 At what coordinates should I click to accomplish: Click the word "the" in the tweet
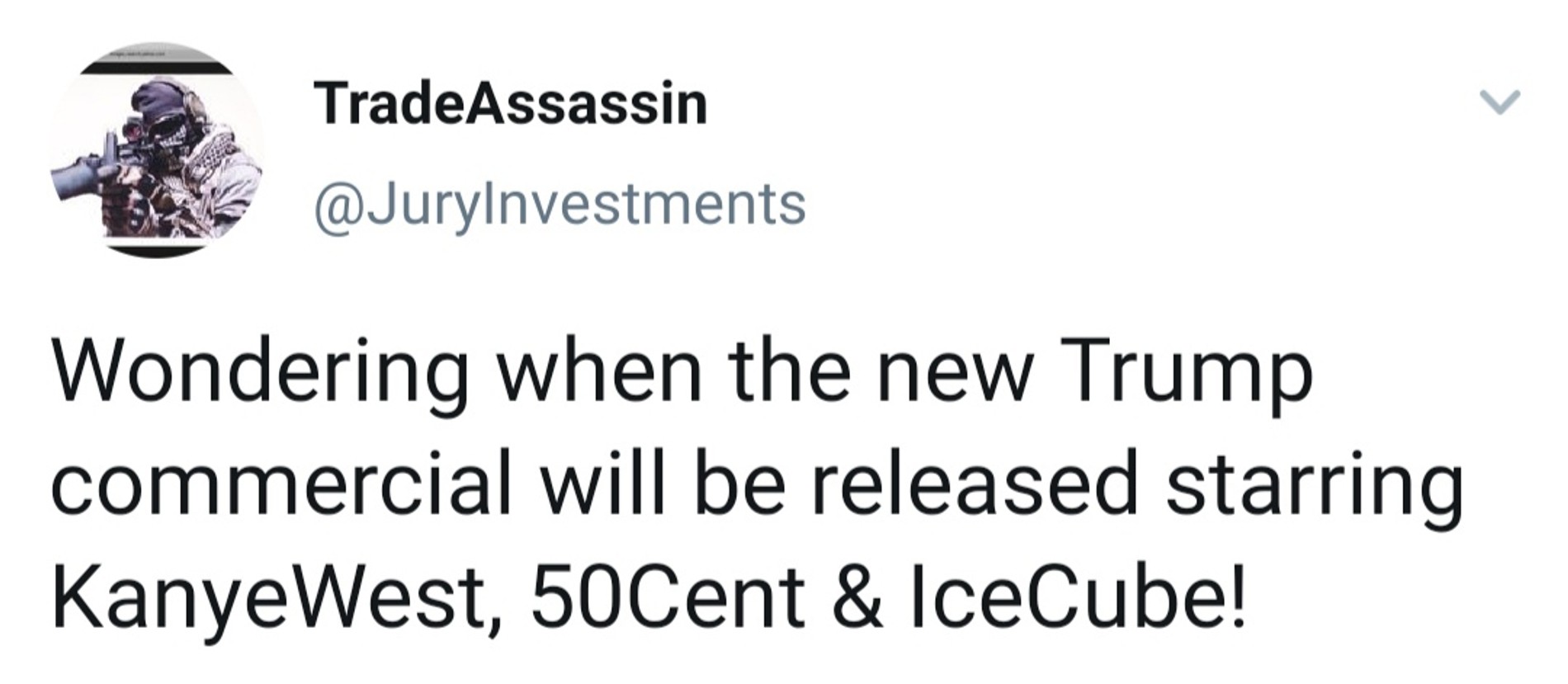788,373
